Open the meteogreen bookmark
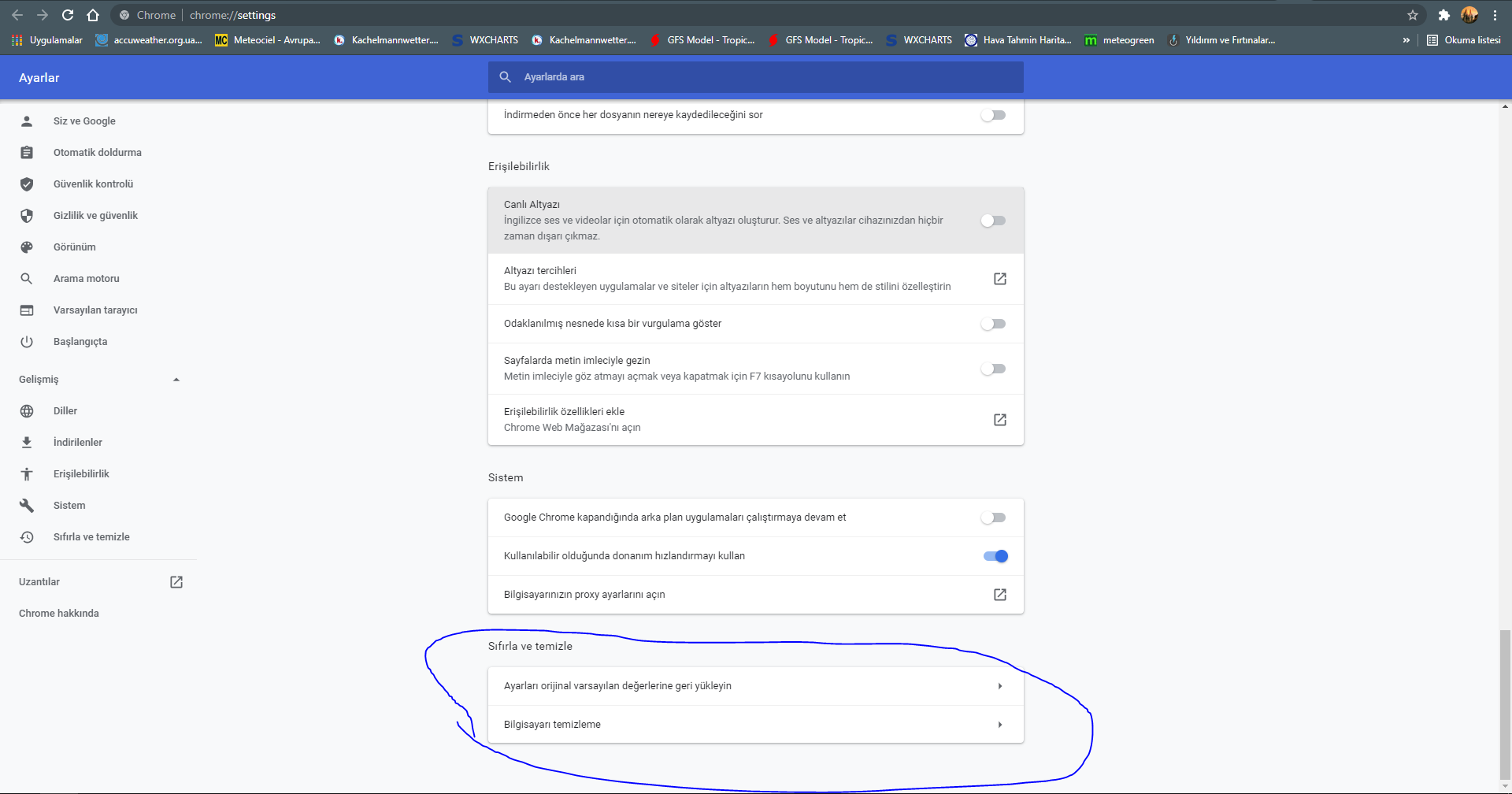The height and width of the screenshot is (794, 1512). (1119, 40)
